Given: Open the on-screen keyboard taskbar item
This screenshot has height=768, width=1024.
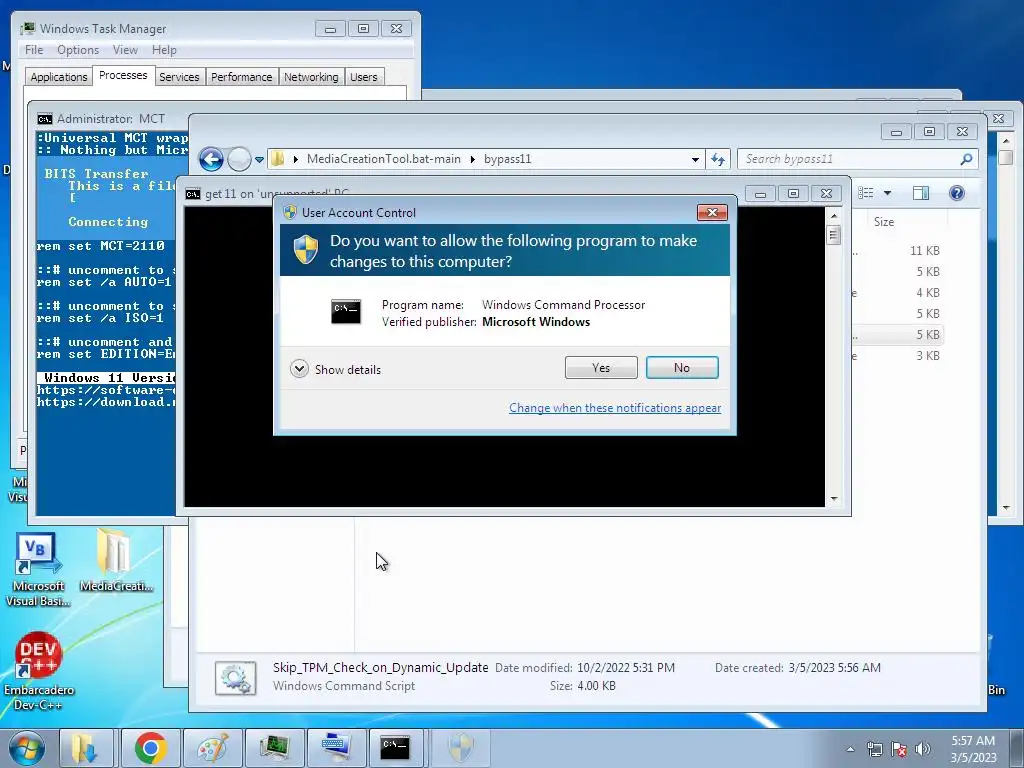Looking at the screenshot, I should [336, 748].
